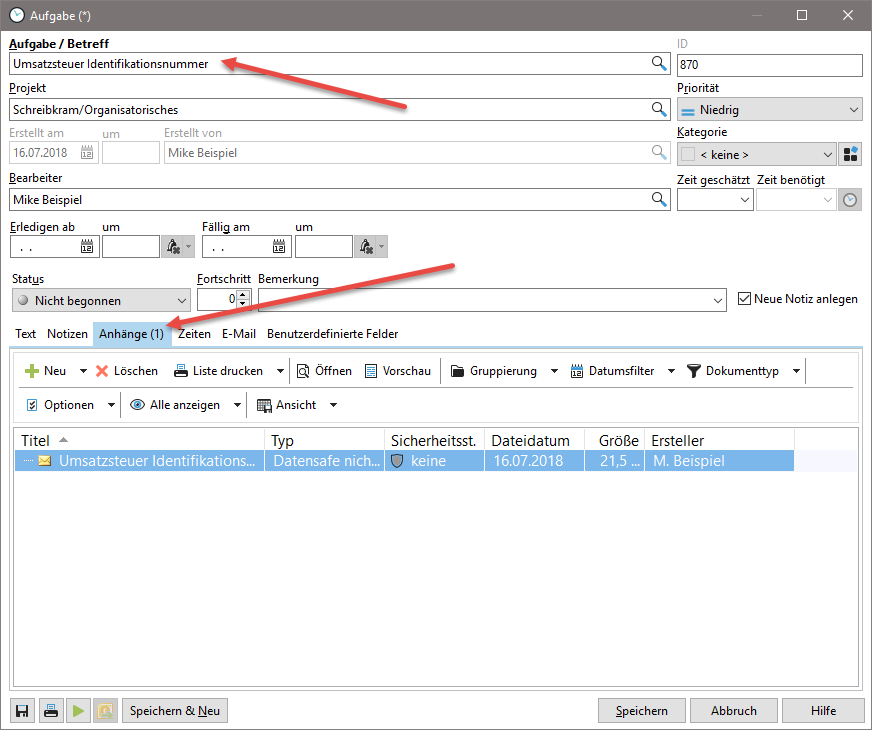The width and height of the screenshot is (872, 730).
Task: Expand the Status dropdown
Action: pyautogui.click(x=180, y=299)
